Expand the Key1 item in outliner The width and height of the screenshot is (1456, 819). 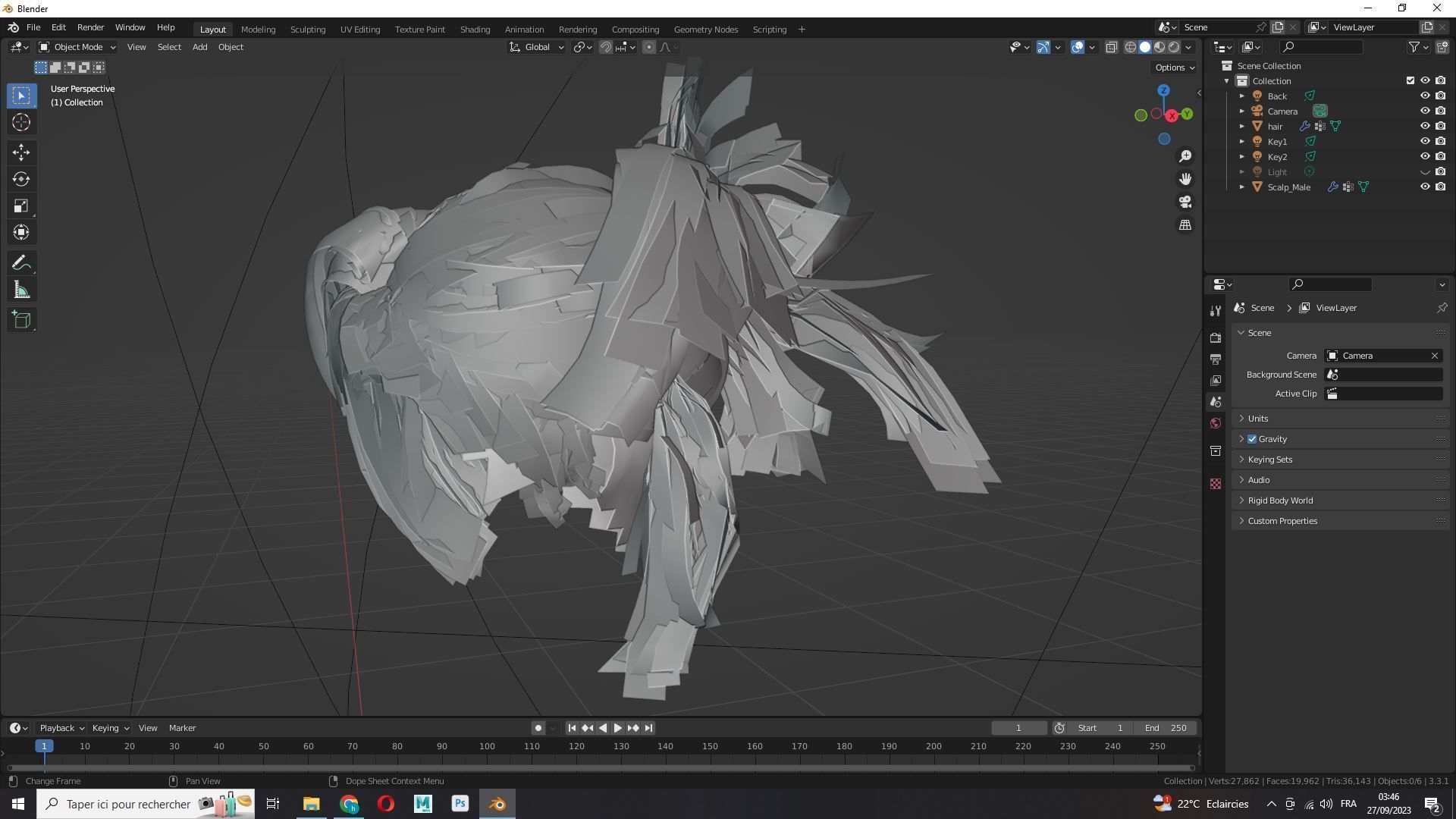click(x=1242, y=141)
